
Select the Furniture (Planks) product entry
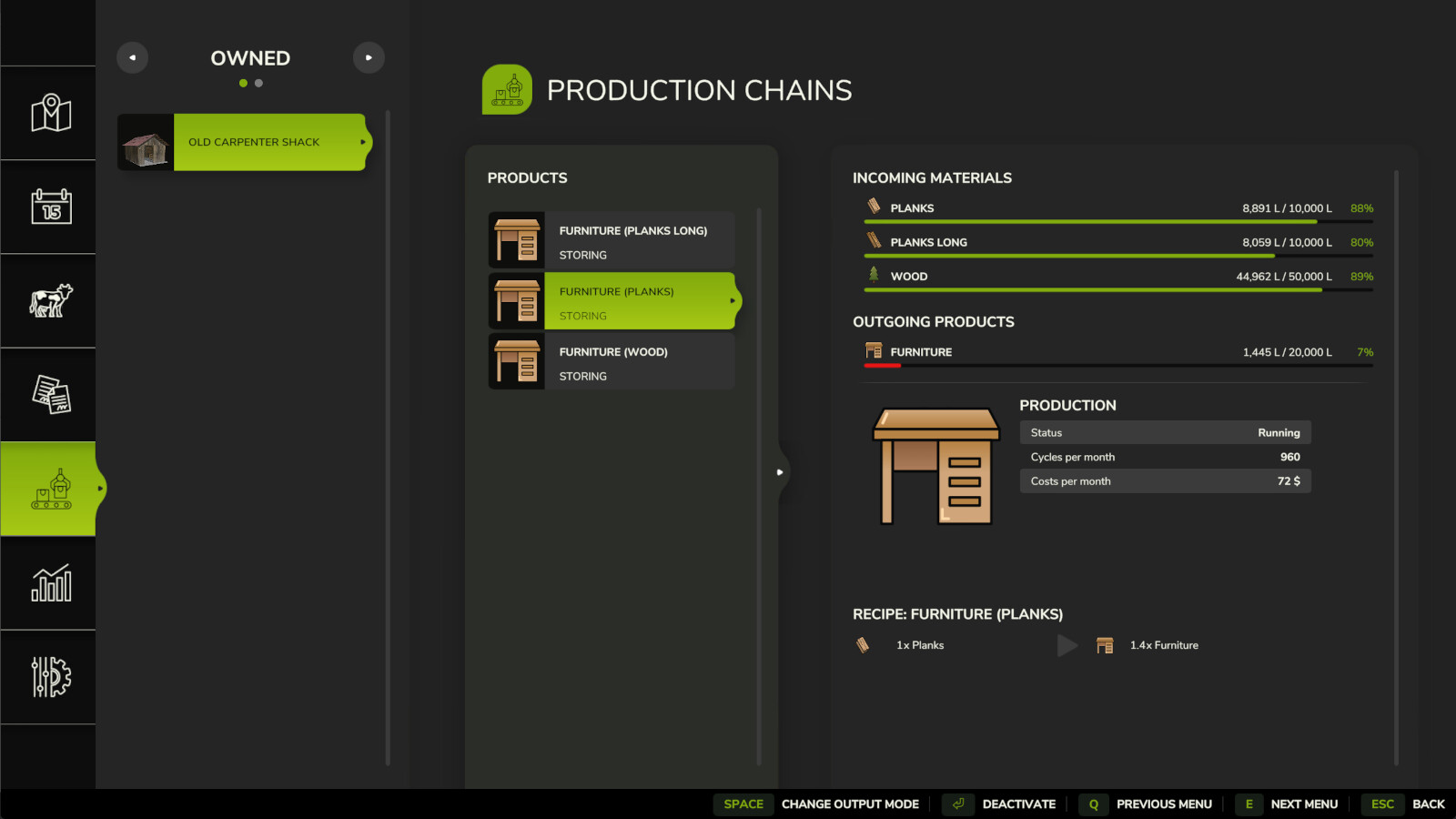click(x=612, y=301)
